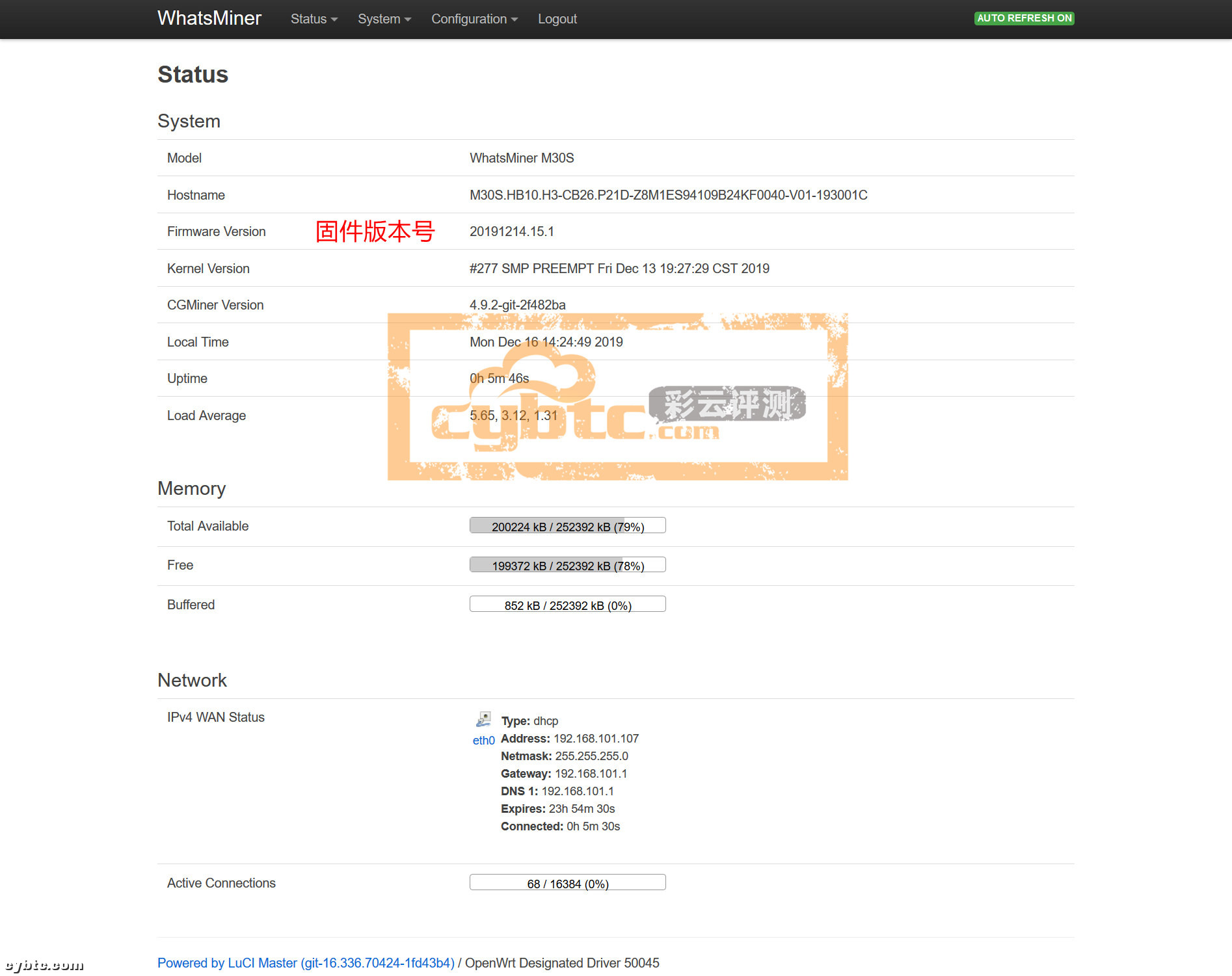
Task: Click the Load Average row label
Action: coord(206,415)
